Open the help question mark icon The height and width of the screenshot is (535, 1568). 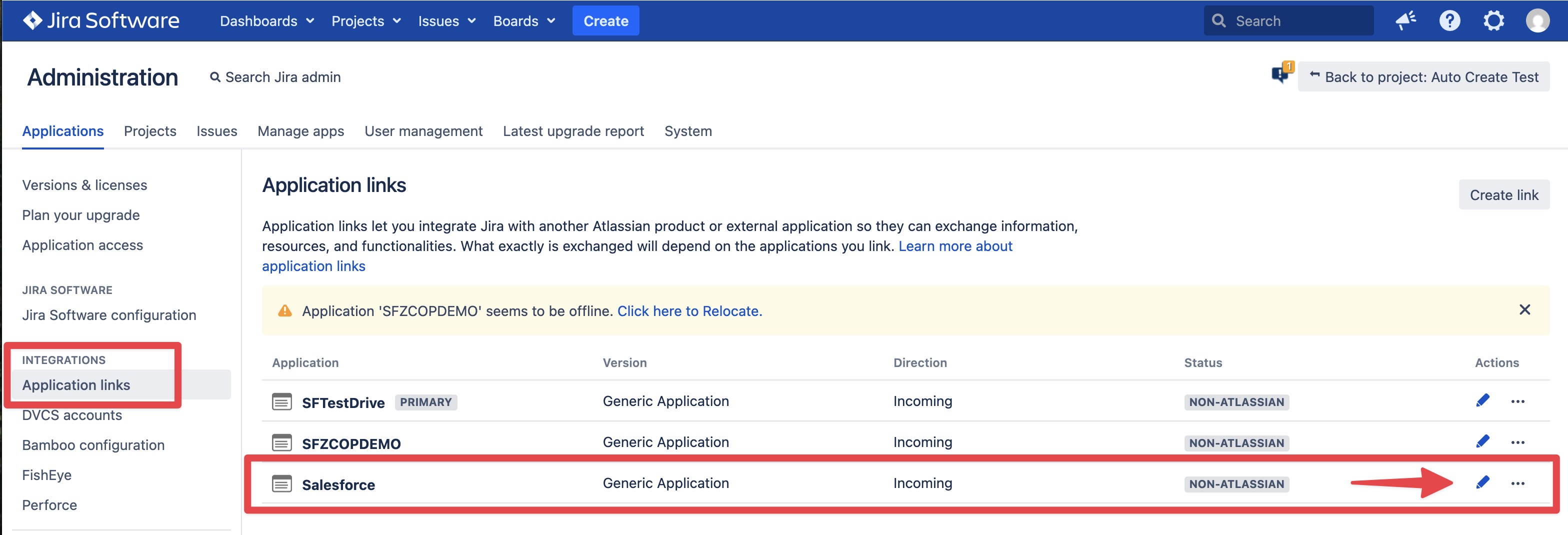point(1449,20)
